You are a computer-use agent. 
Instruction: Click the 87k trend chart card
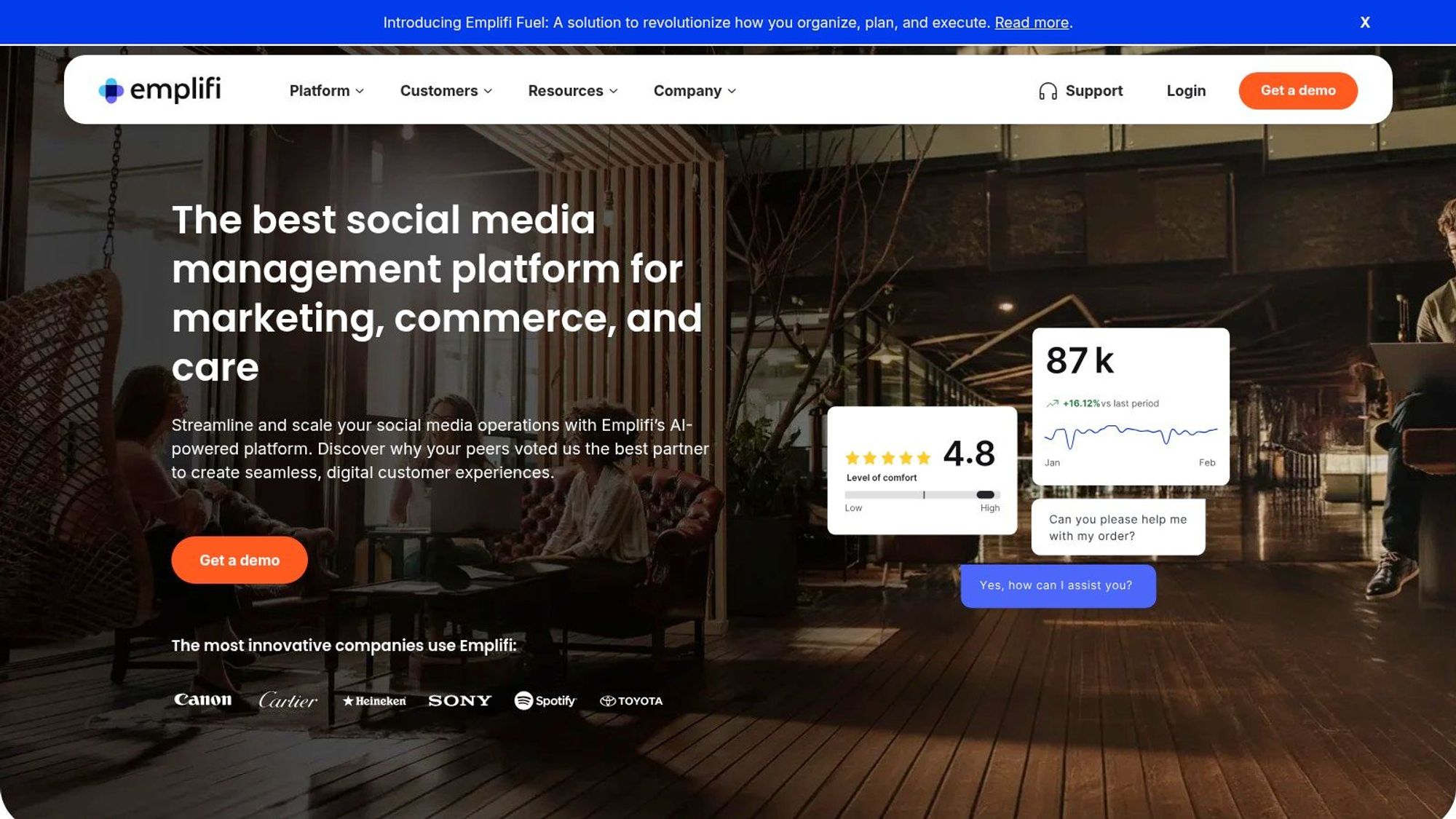click(1130, 406)
